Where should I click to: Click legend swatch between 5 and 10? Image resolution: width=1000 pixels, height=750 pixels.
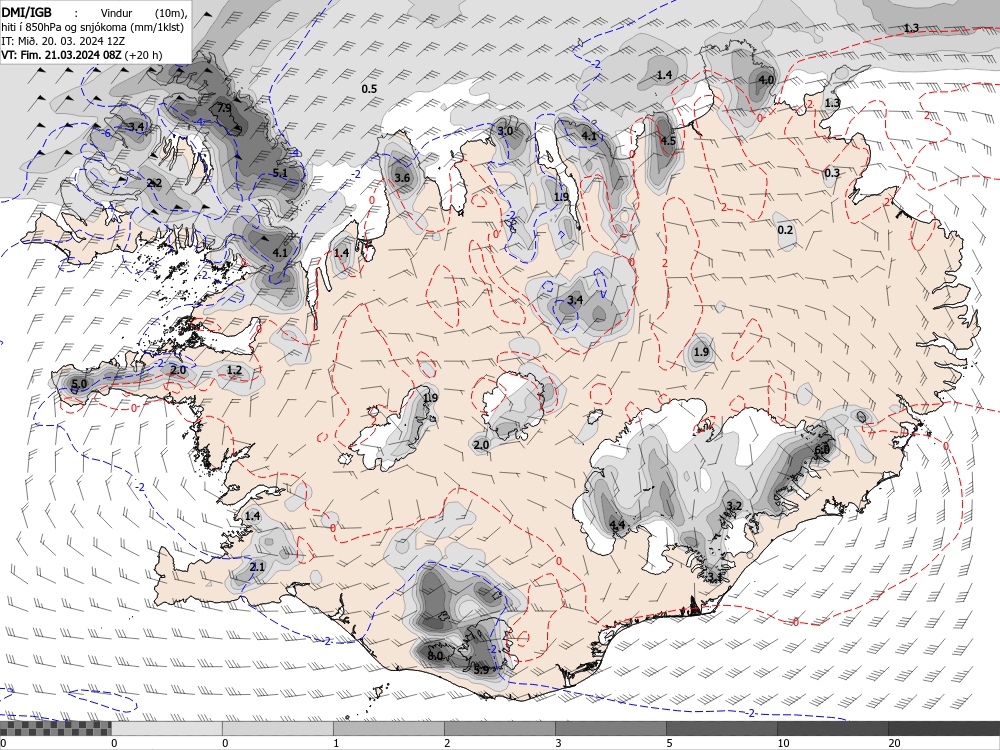[x=721, y=728]
